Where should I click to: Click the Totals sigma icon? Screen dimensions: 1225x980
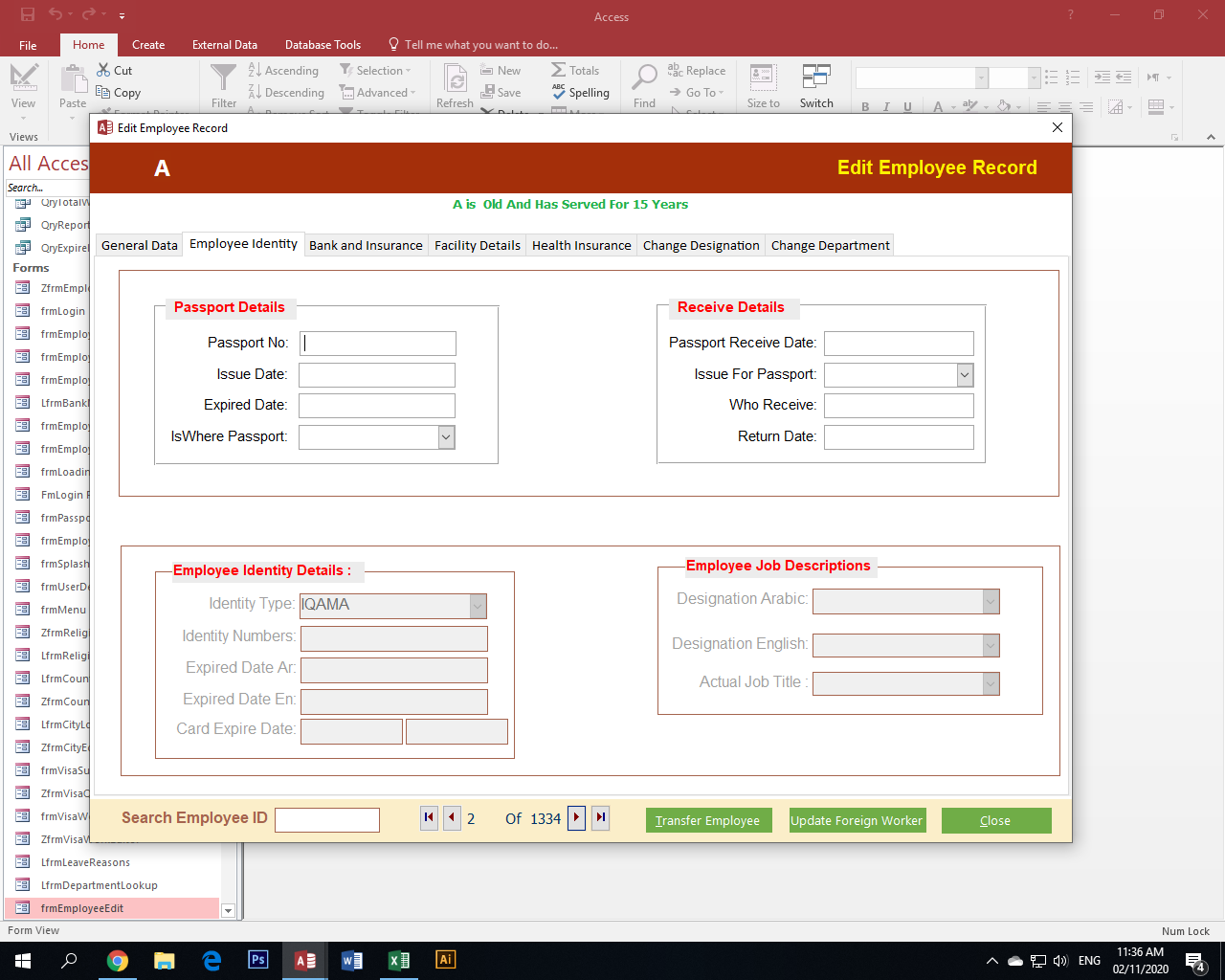pyautogui.click(x=559, y=70)
